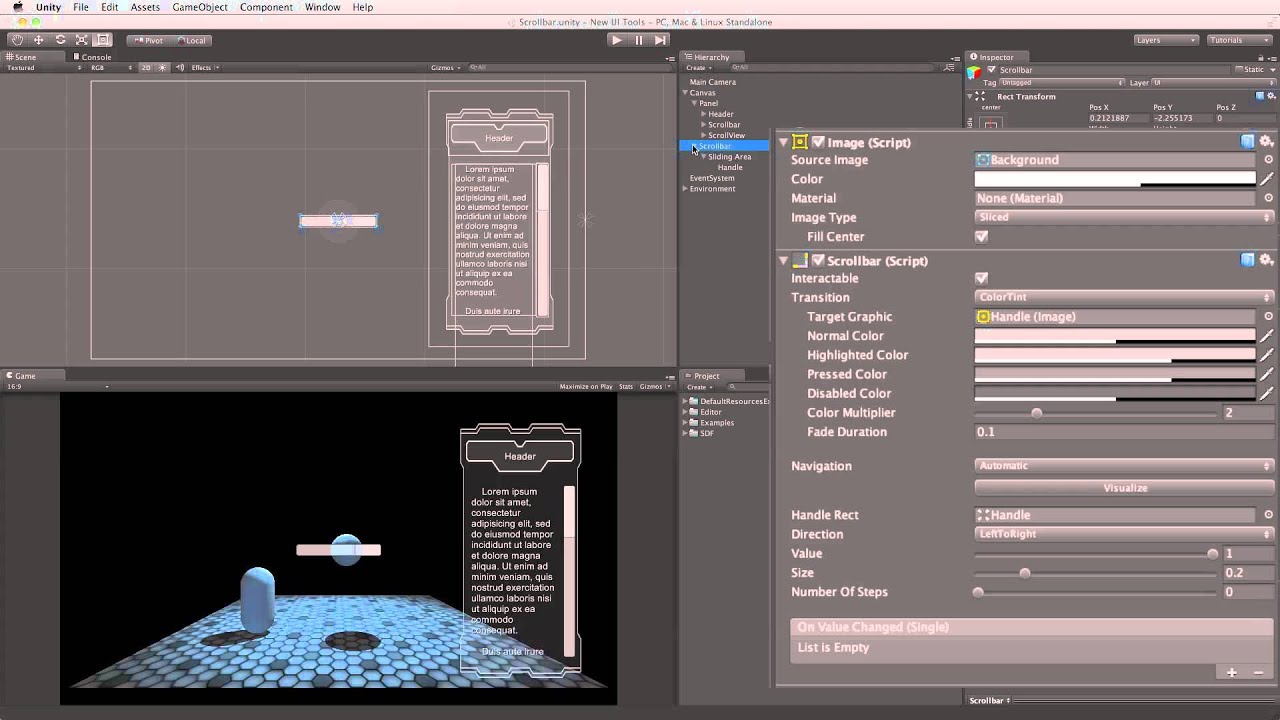Select the Scale tool in the toolbar
The width and height of the screenshot is (1280, 720).
tap(81, 40)
